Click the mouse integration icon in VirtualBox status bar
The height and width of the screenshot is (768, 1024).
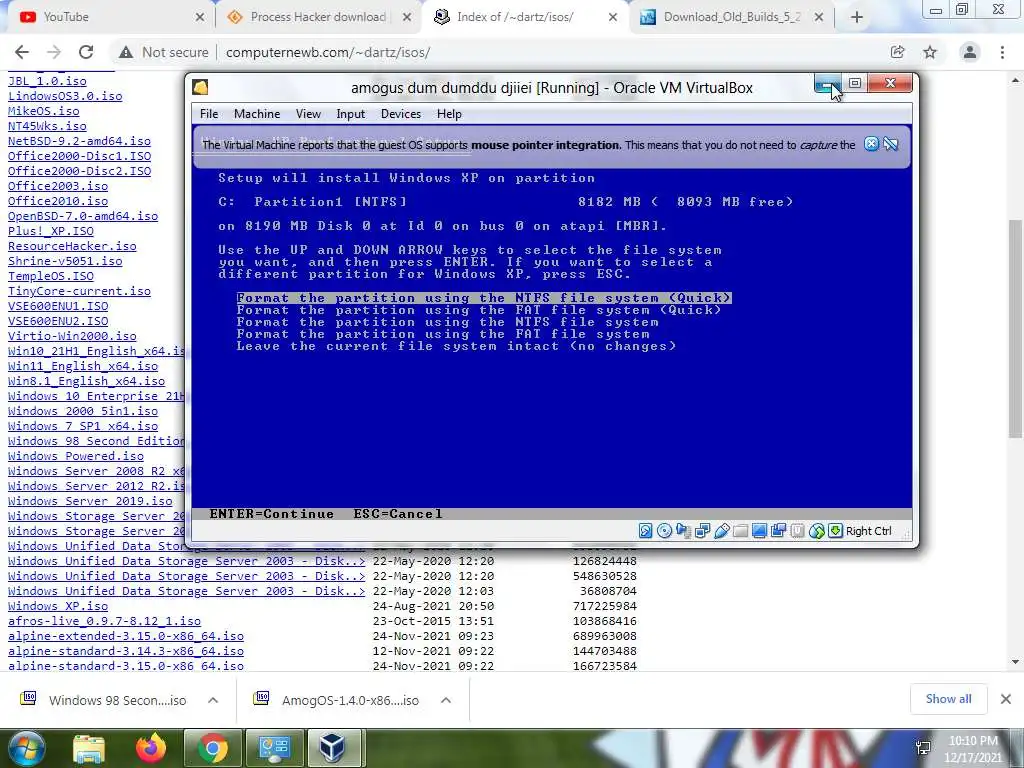[816, 531]
